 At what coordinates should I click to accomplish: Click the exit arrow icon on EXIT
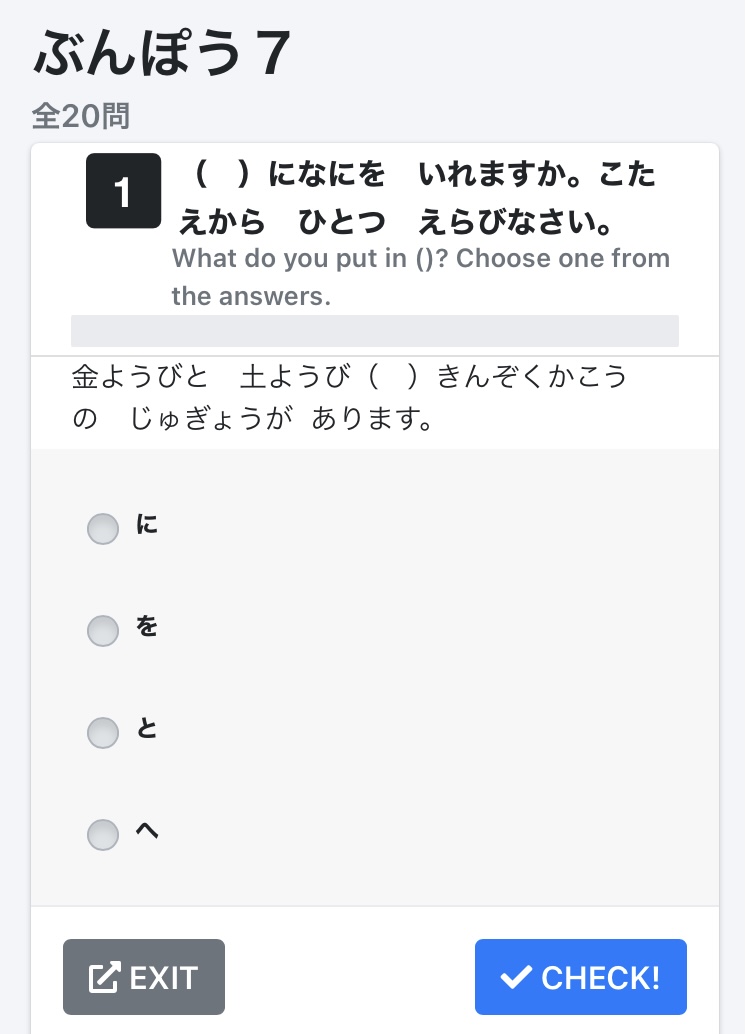(105, 977)
